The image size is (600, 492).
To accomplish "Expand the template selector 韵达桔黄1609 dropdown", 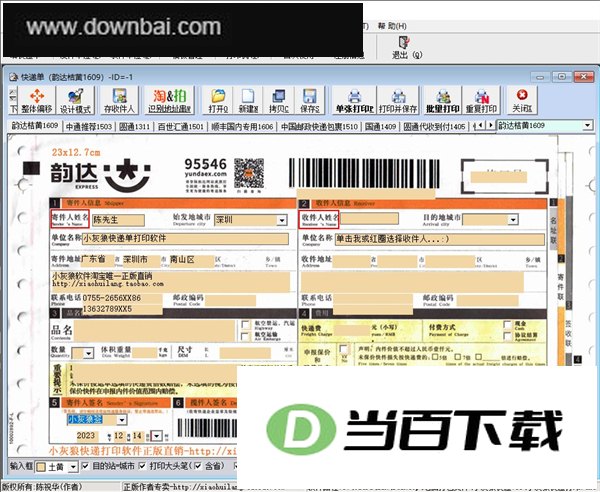I will coord(587,125).
